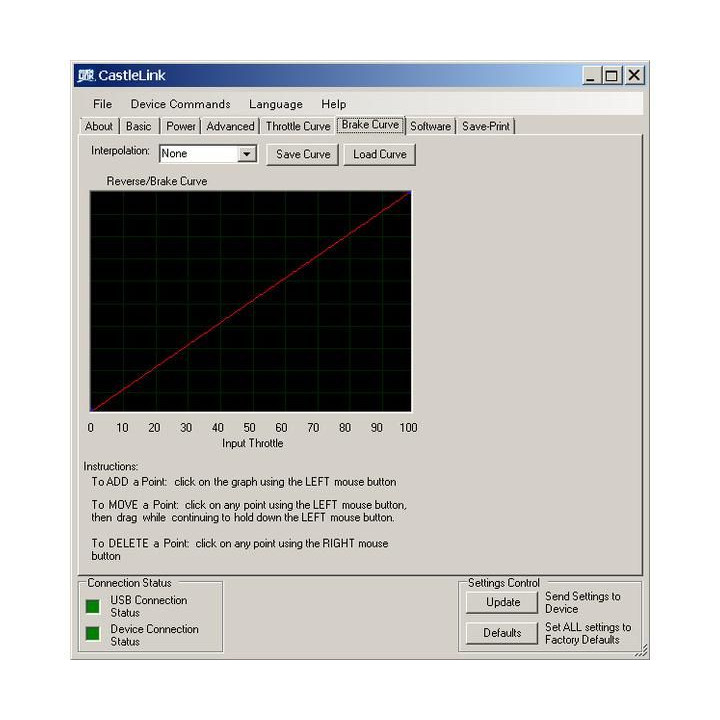Click the 'Settings Control' group label
Image resolution: width=720 pixels, height=720 pixels.
[504, 583]
